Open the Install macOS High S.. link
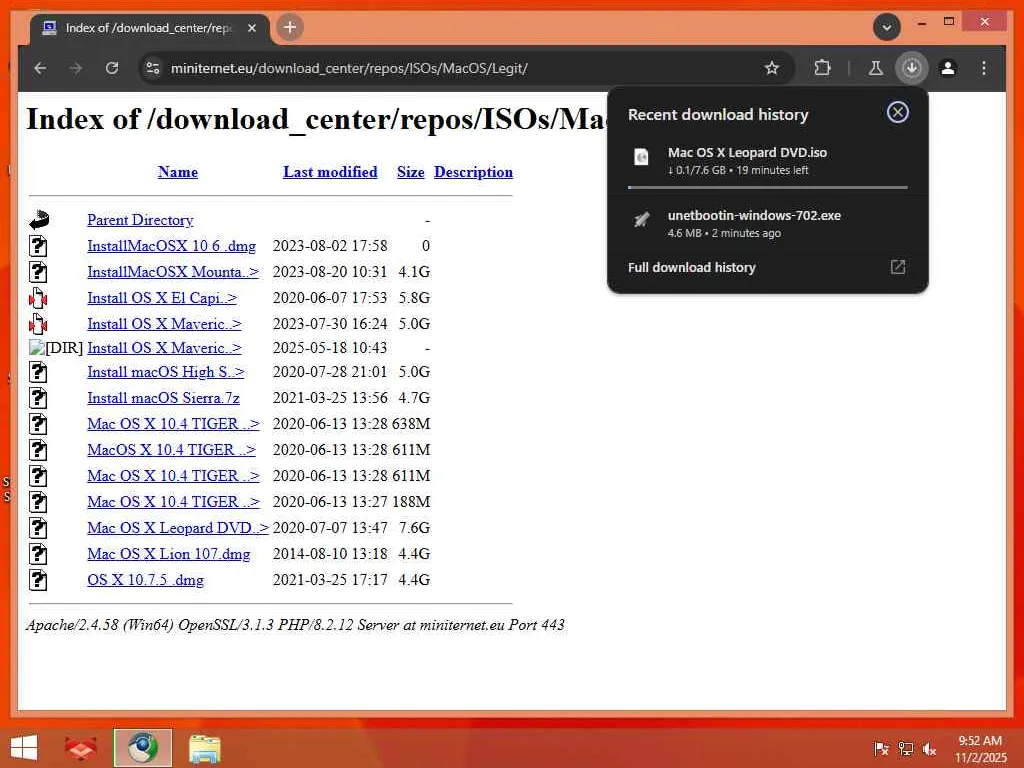Screen dimensions: 1024x768 (166, 372)
